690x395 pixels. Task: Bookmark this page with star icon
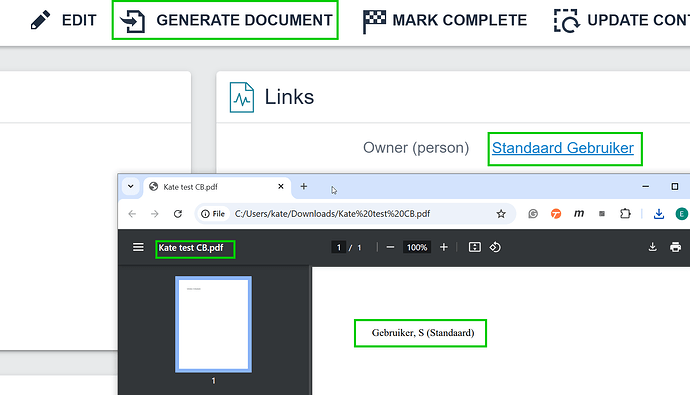click(x=501, y=214)
